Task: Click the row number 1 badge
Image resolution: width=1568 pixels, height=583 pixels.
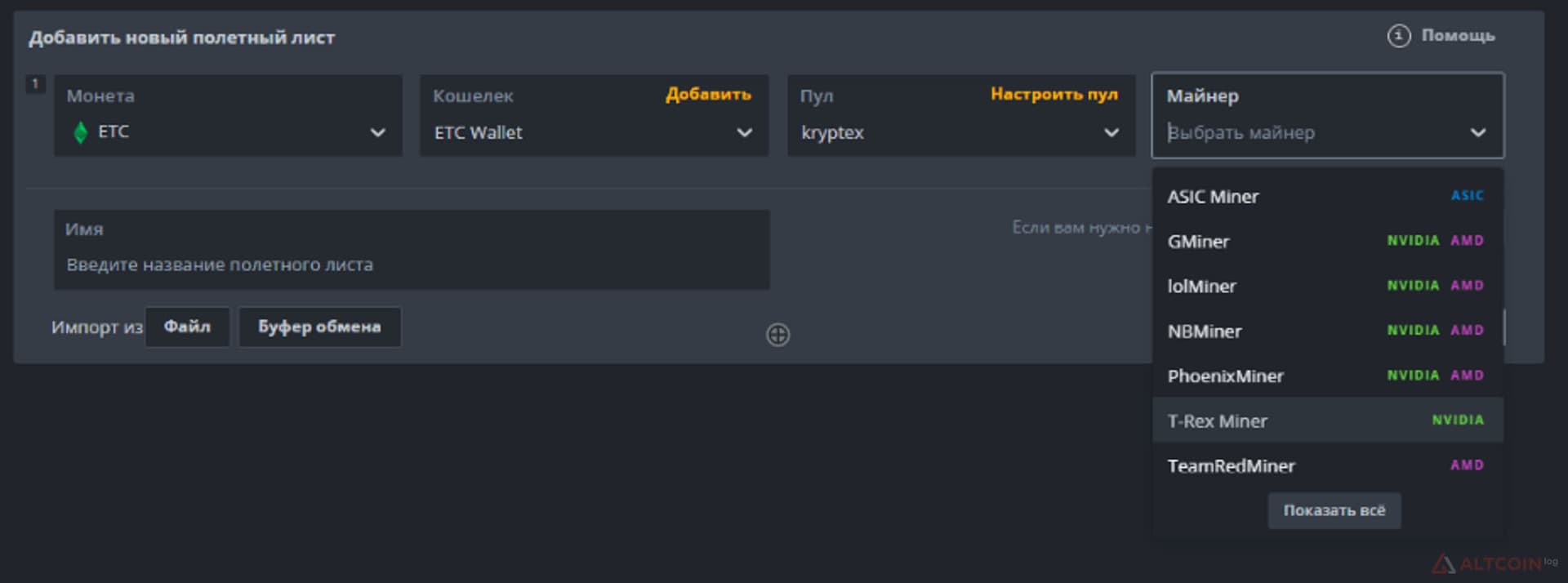Action: pyautogui.click(x=35, y=84)
